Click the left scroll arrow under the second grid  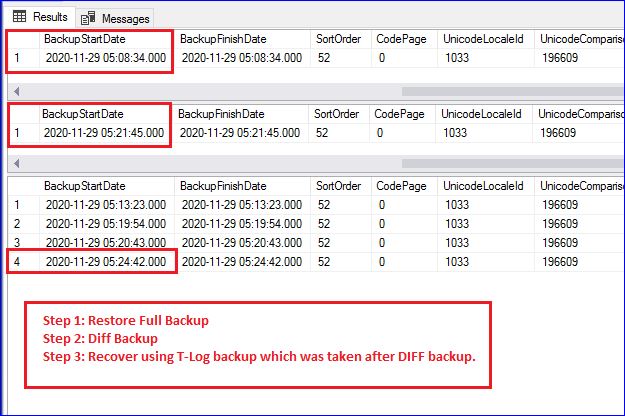[14, 163]
